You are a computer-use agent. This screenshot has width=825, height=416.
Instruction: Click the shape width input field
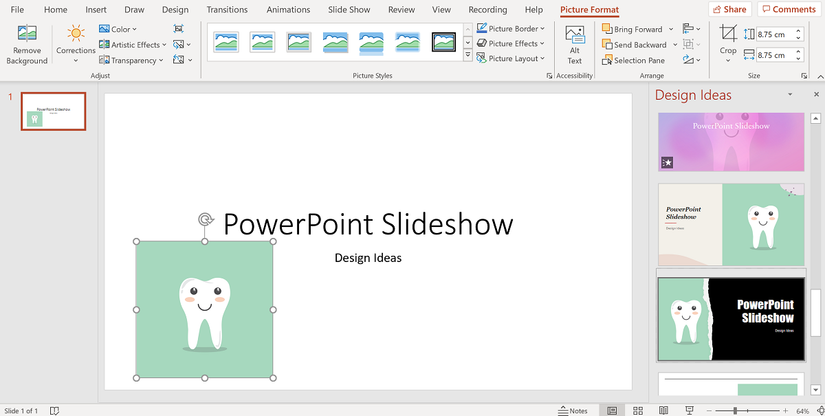[x=776, y=55]
